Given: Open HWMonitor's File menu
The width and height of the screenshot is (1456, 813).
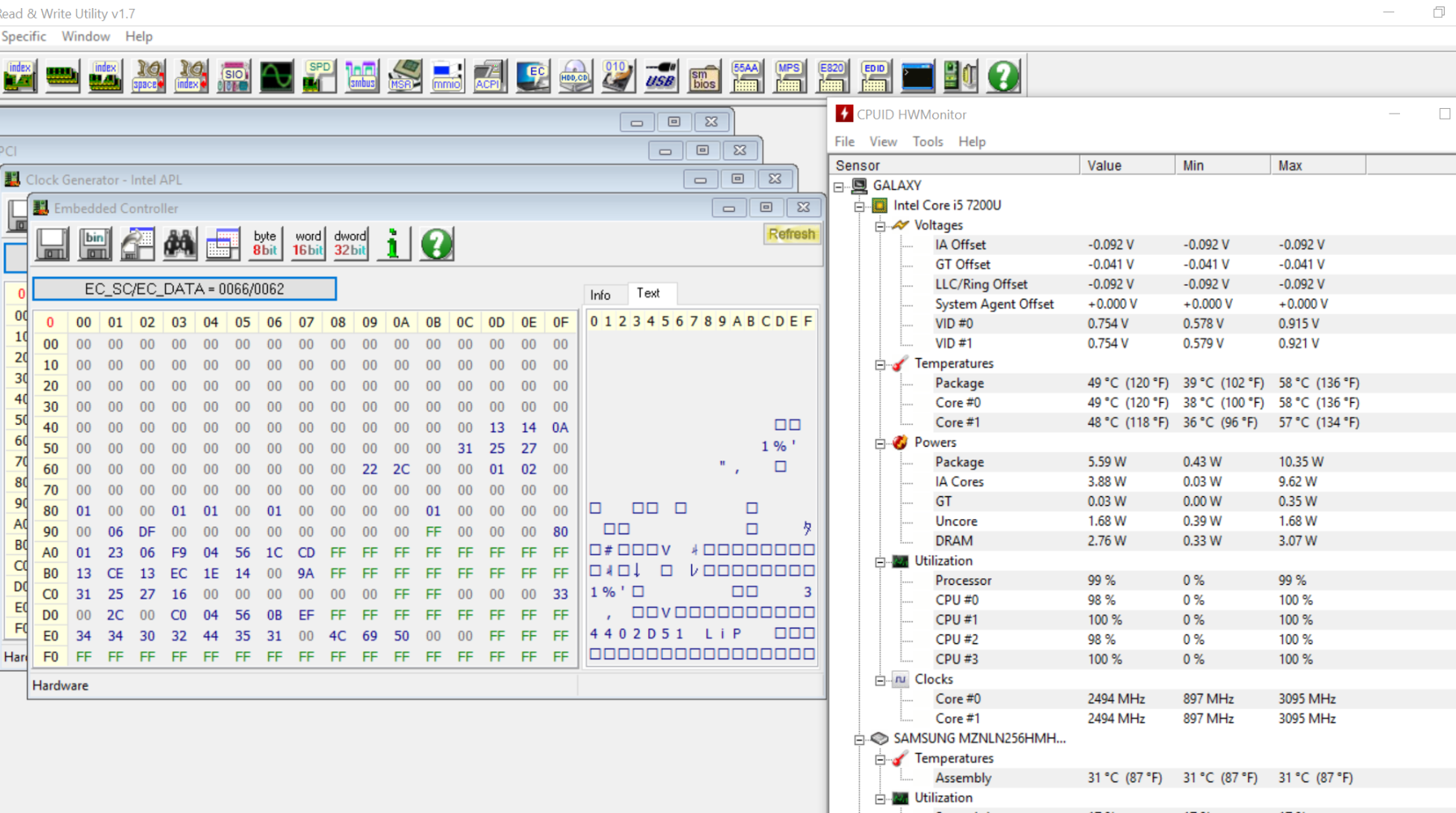Looking at the screenshot, I should (x=845, y=141).
